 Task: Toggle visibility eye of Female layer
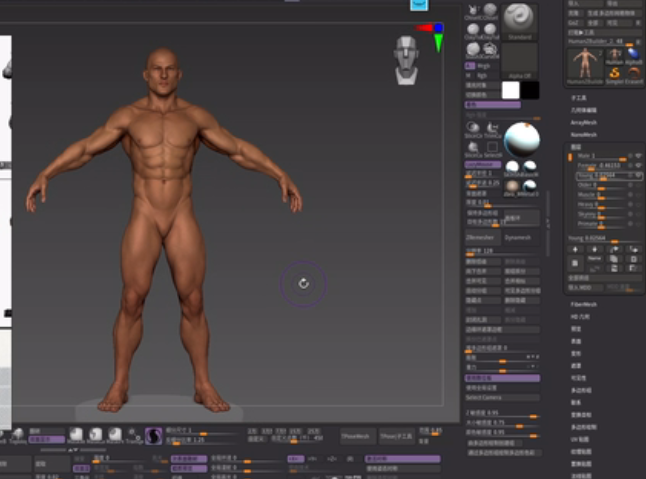point(639,165)
